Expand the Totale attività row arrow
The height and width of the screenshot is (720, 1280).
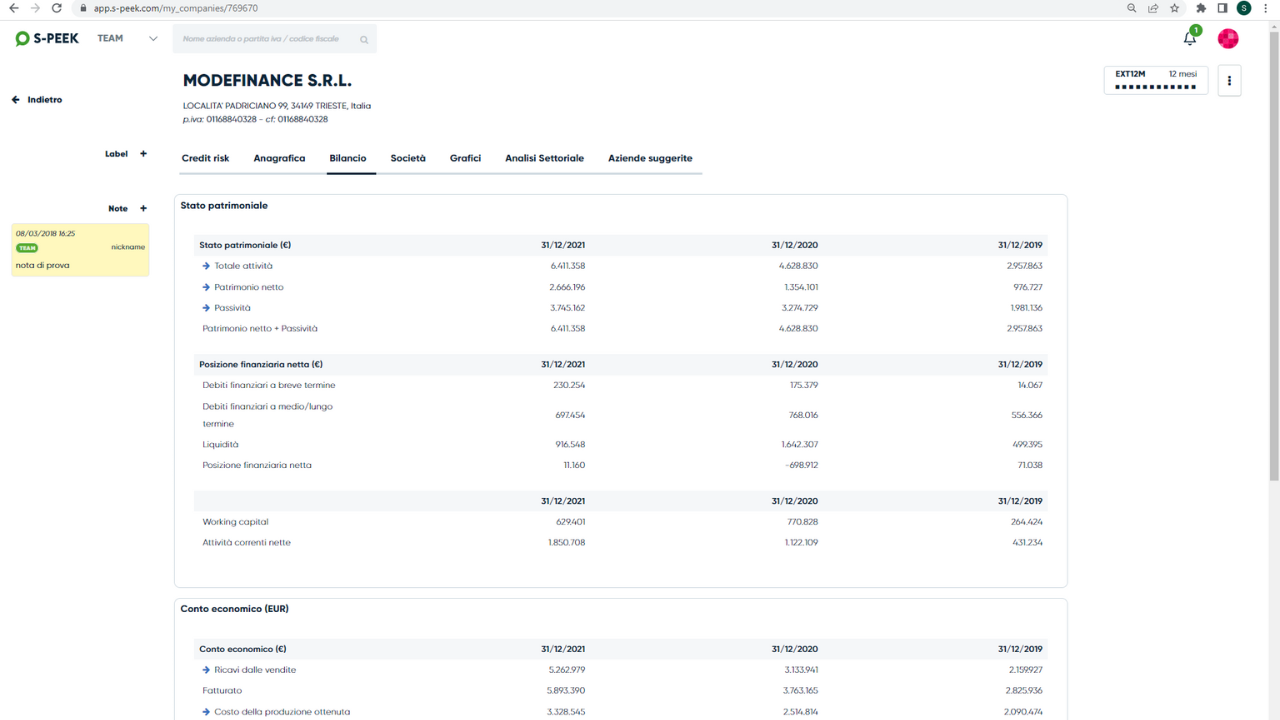(x=206, y=266)
